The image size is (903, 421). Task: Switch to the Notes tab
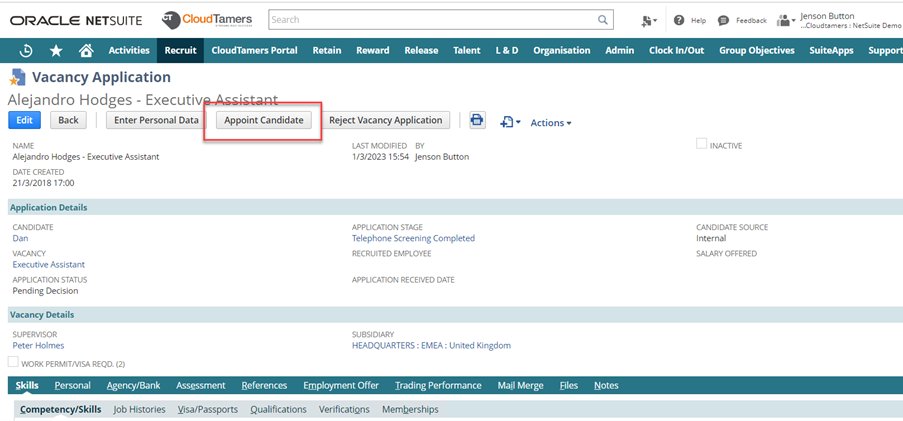click(x=606, y=385)
